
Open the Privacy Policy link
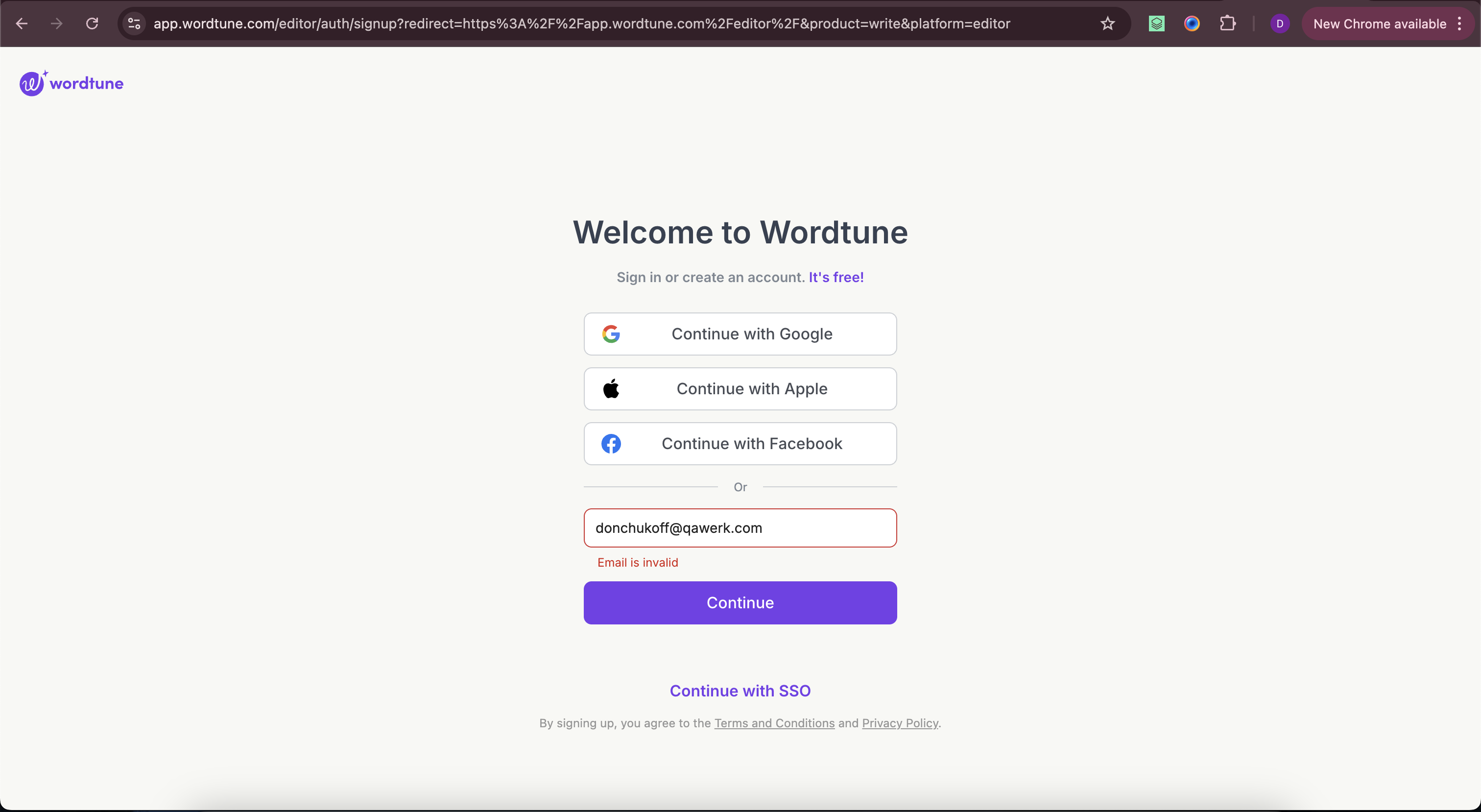tap(900, 723)
